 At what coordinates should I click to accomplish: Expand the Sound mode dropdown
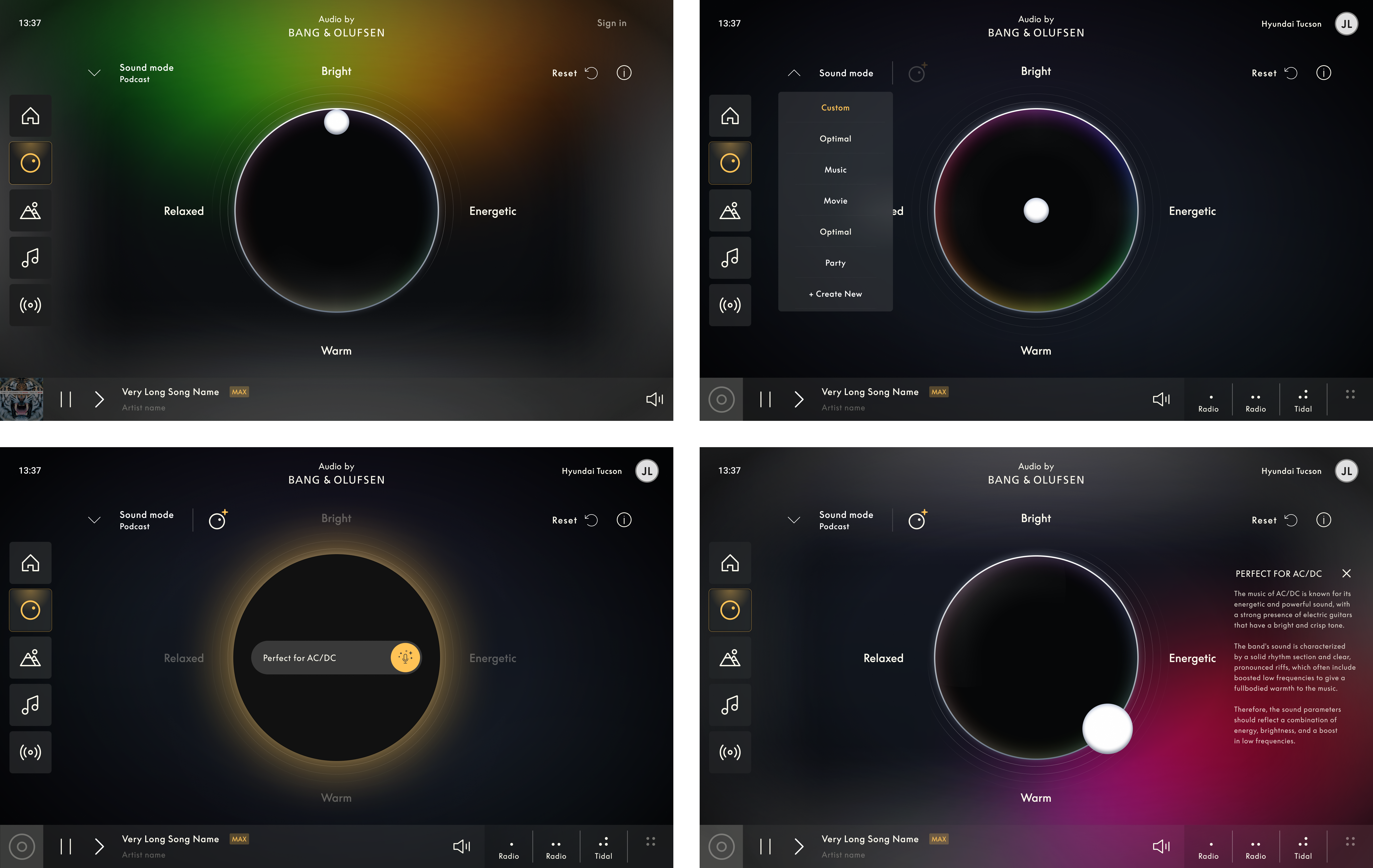95,73
